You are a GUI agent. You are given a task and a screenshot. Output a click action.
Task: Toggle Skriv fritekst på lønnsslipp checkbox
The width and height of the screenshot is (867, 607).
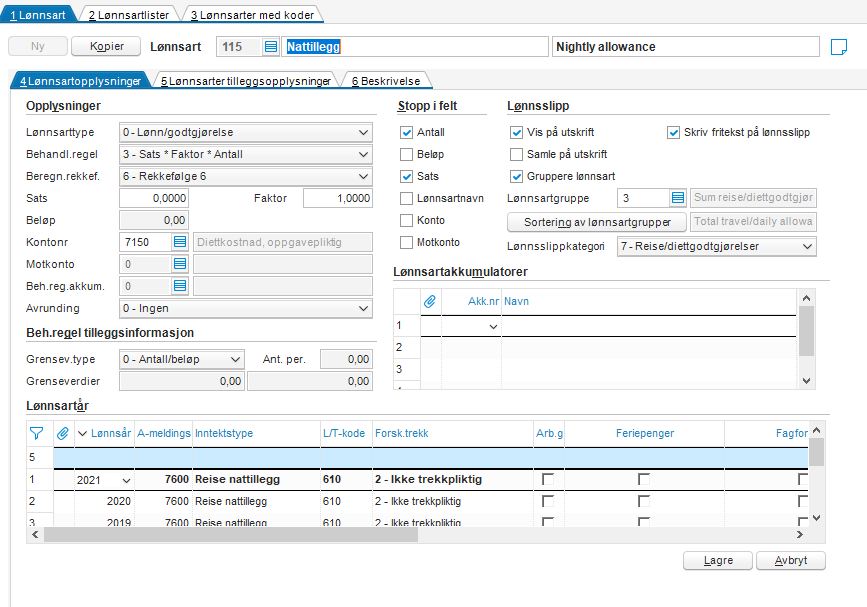[674, 132]
